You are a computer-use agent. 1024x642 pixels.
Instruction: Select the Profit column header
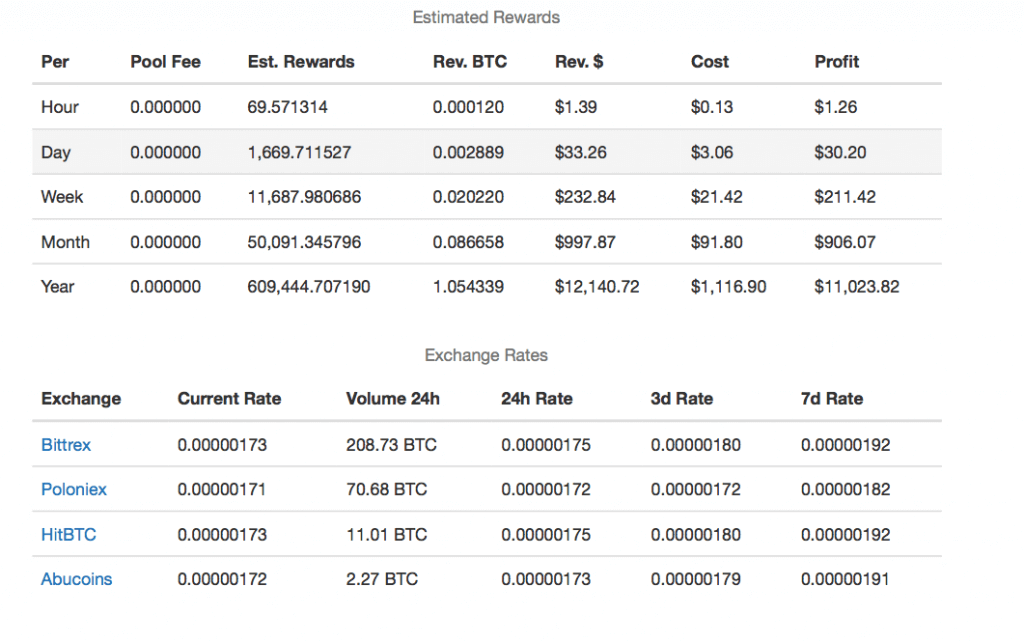pyautogui.click(x=837, y=62)
